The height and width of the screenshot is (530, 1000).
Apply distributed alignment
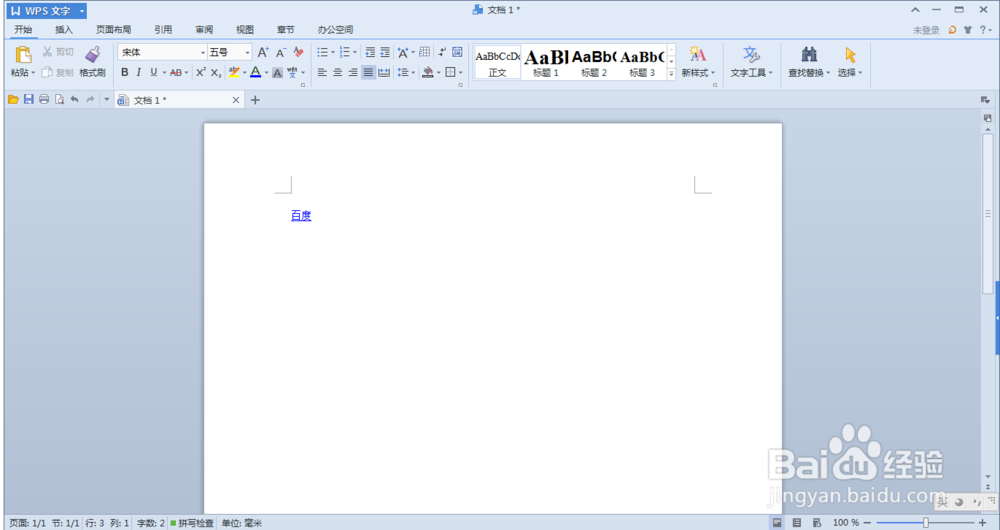384,73
